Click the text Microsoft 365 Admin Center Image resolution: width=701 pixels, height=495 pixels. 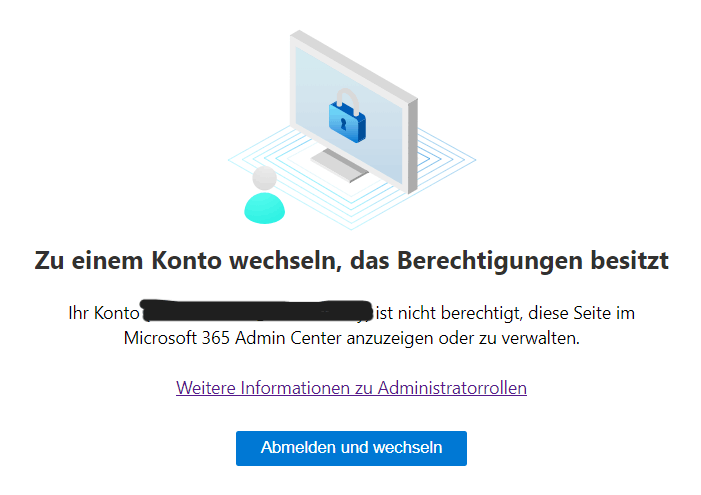[233, 338]
